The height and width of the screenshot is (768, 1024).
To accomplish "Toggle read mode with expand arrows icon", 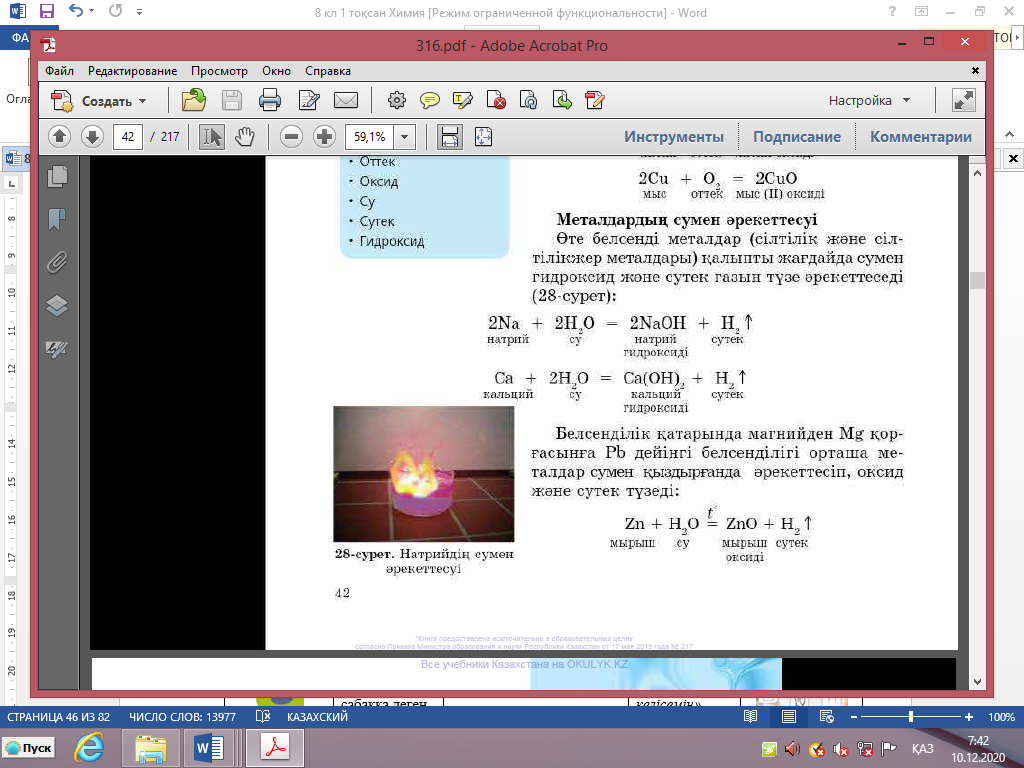I will [x=964, y=100].
